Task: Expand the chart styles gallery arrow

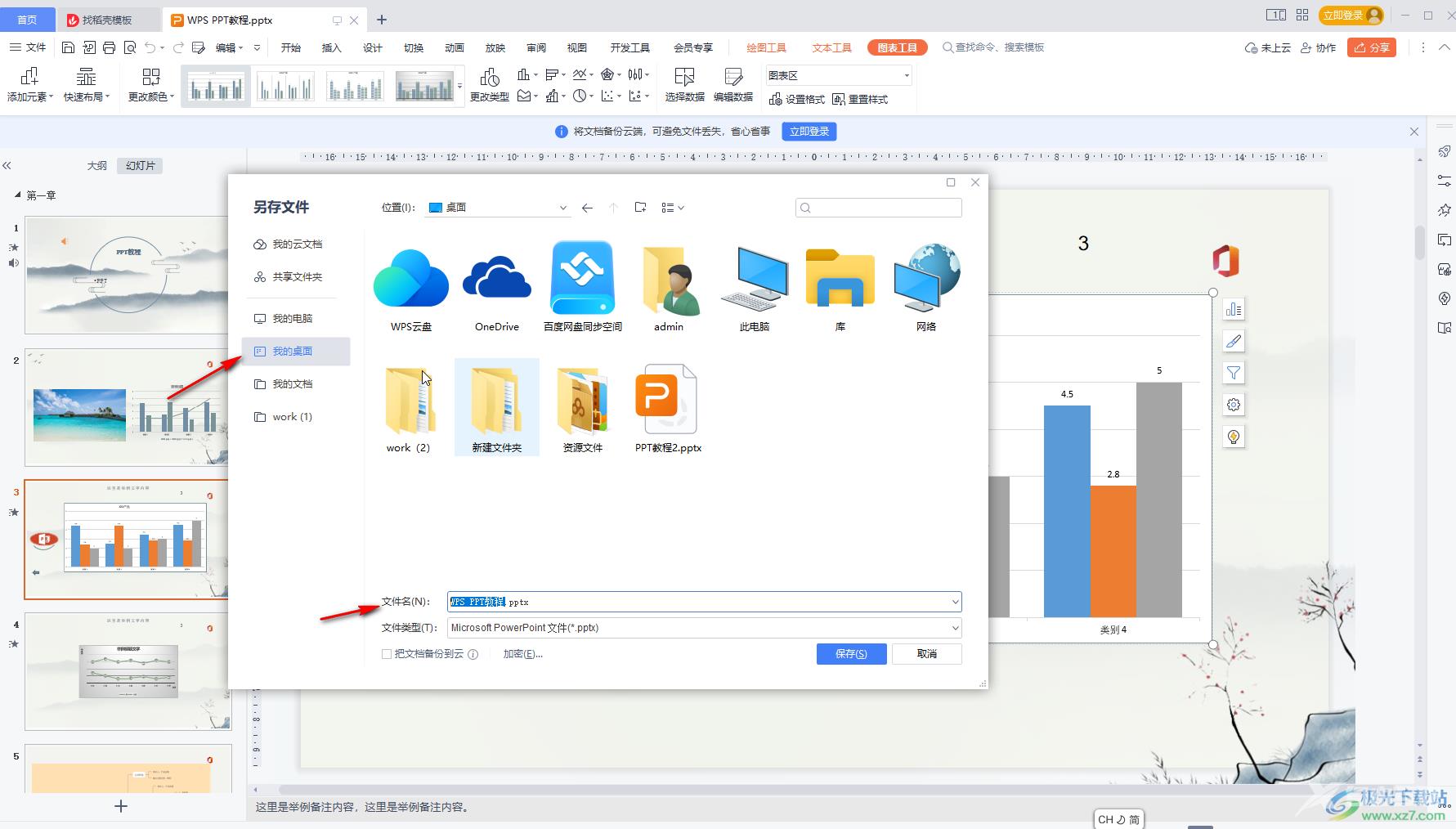Action: pyautogui.click(x=460, y=85)
